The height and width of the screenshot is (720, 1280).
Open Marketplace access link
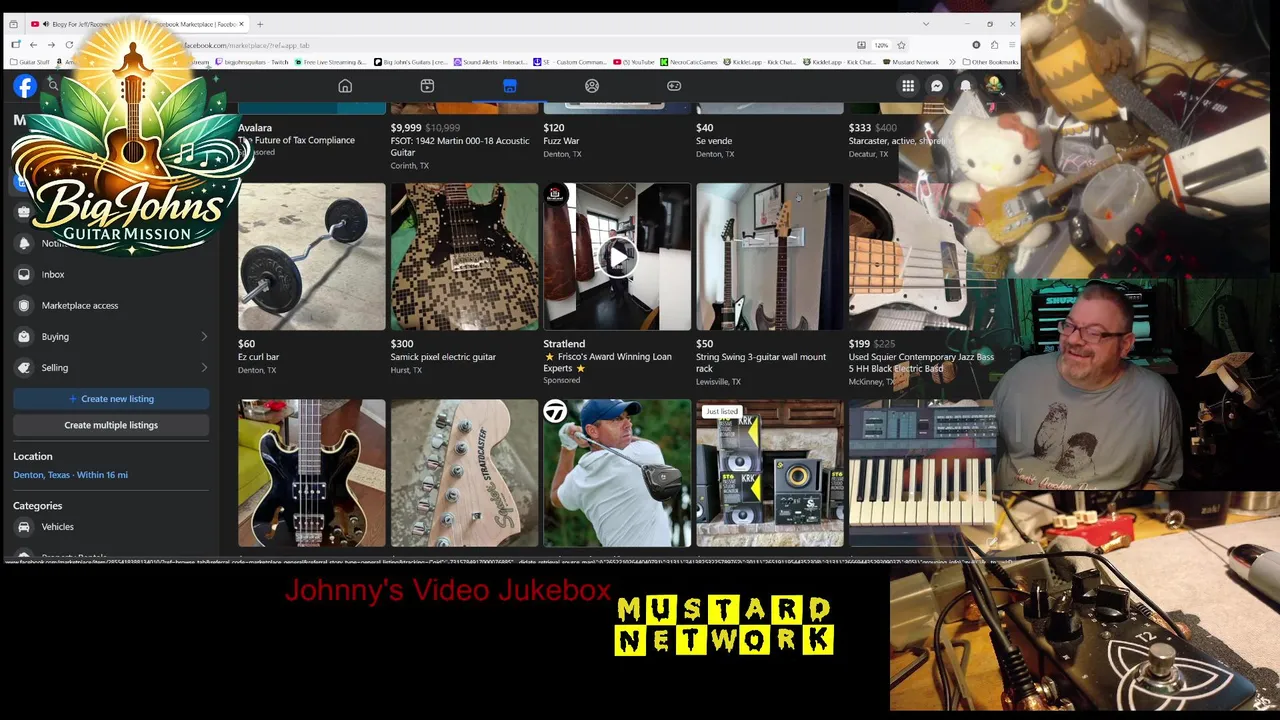click(80, 305)
